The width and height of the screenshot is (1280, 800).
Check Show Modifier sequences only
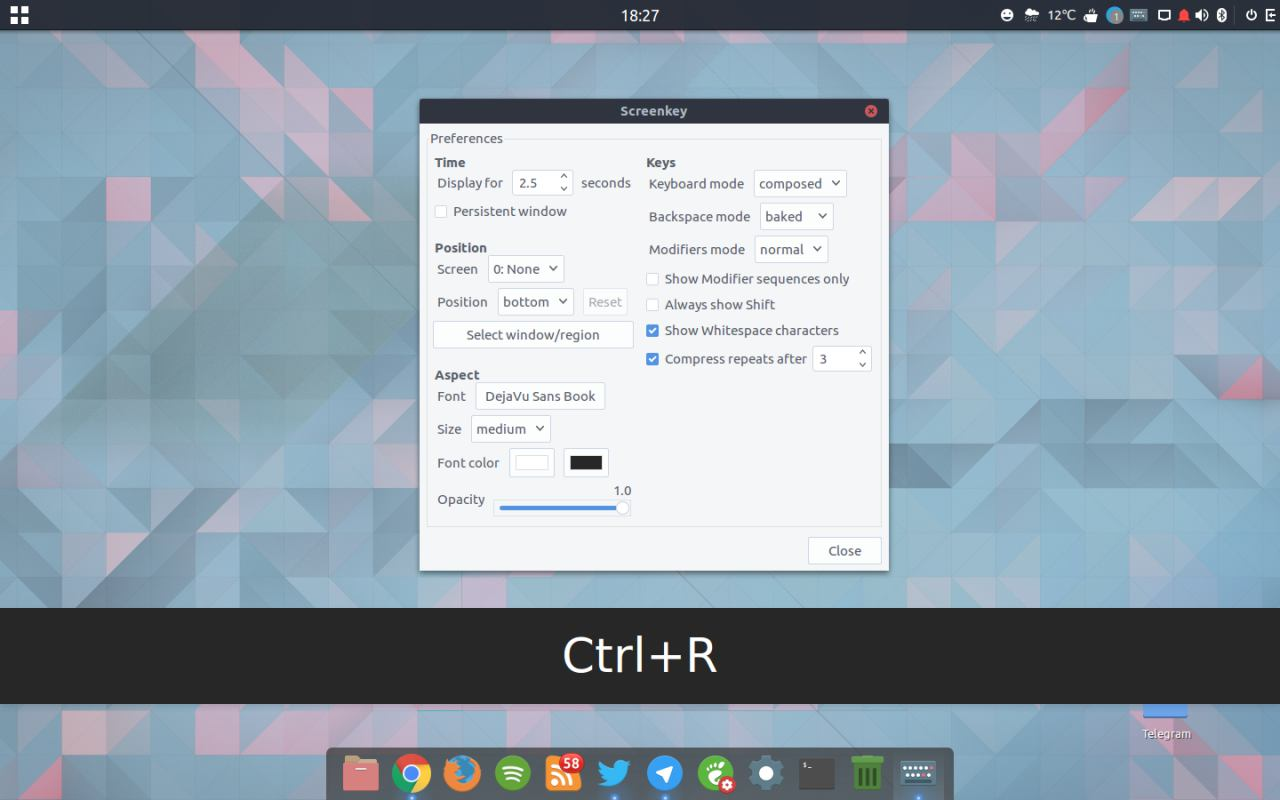coord(652,279)
